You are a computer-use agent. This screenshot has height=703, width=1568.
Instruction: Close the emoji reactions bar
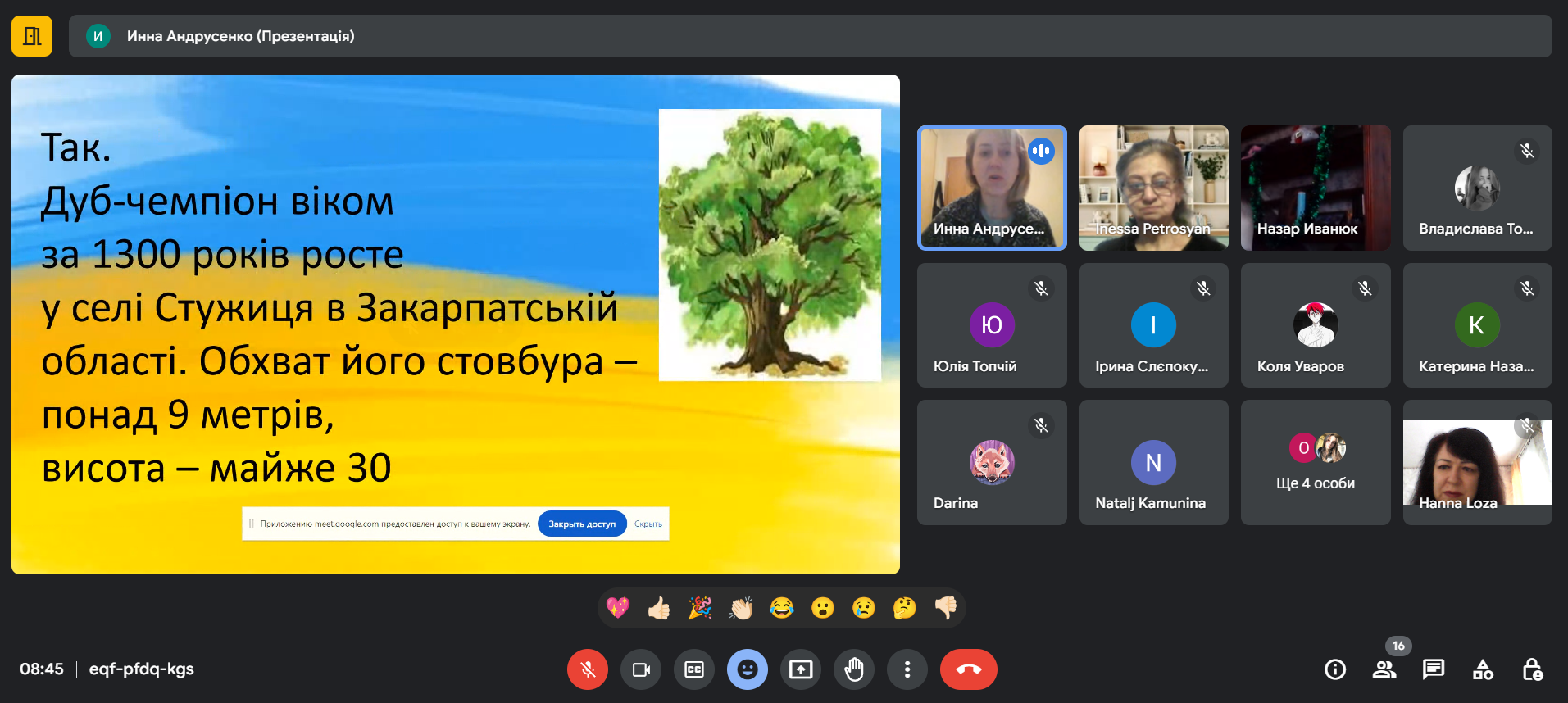pos(748,669)
